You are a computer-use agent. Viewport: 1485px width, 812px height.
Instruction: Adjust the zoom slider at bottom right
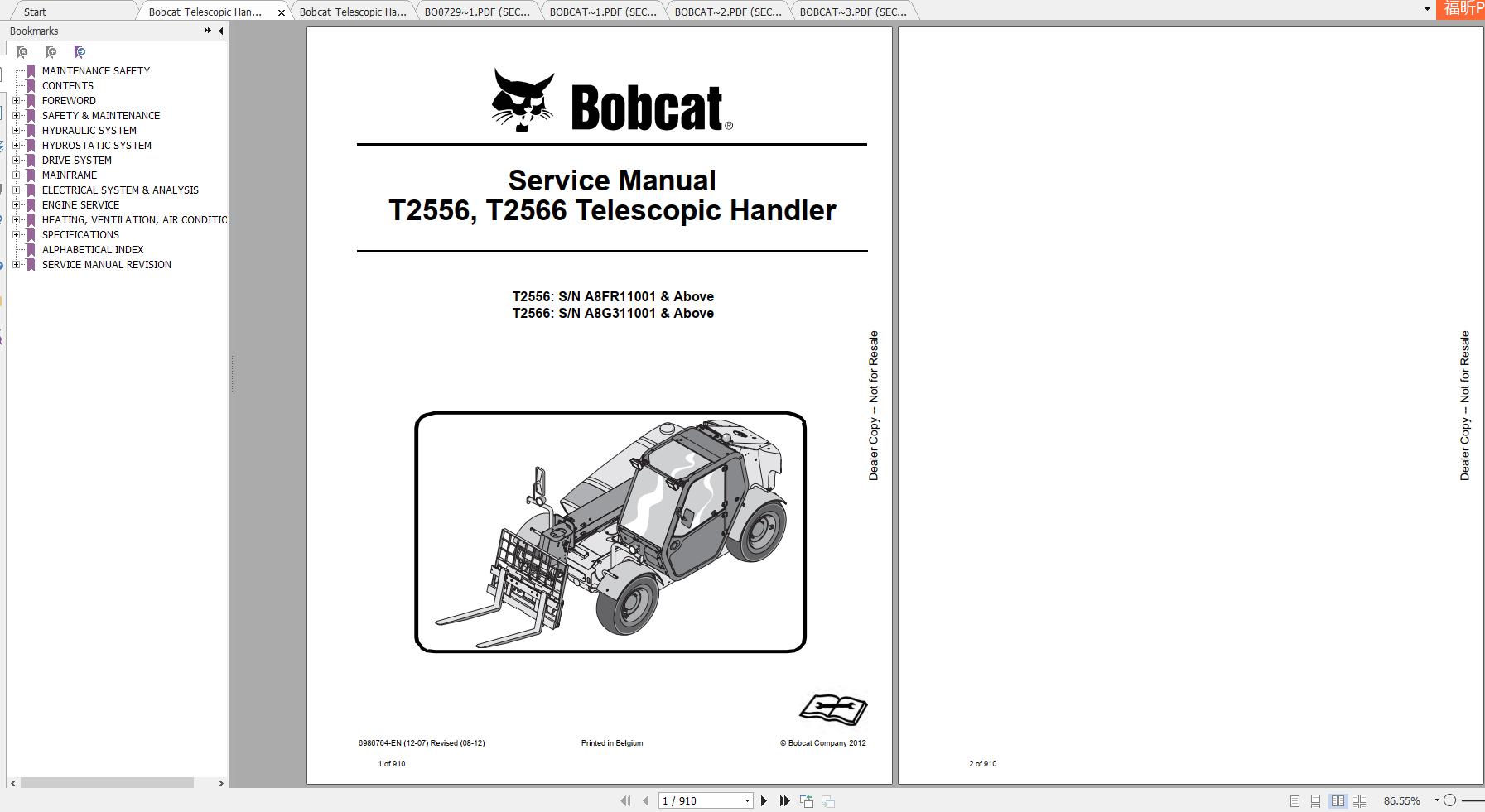(x=1473, y=800)
